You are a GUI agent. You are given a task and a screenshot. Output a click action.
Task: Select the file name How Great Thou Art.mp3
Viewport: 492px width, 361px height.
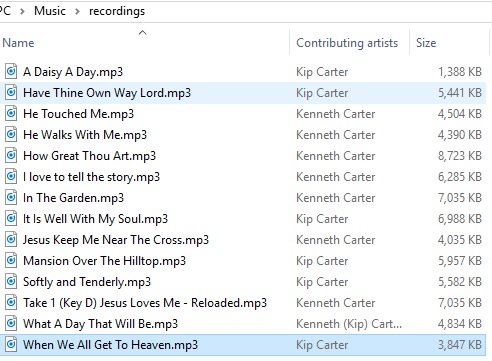click(x=89, y=156)
